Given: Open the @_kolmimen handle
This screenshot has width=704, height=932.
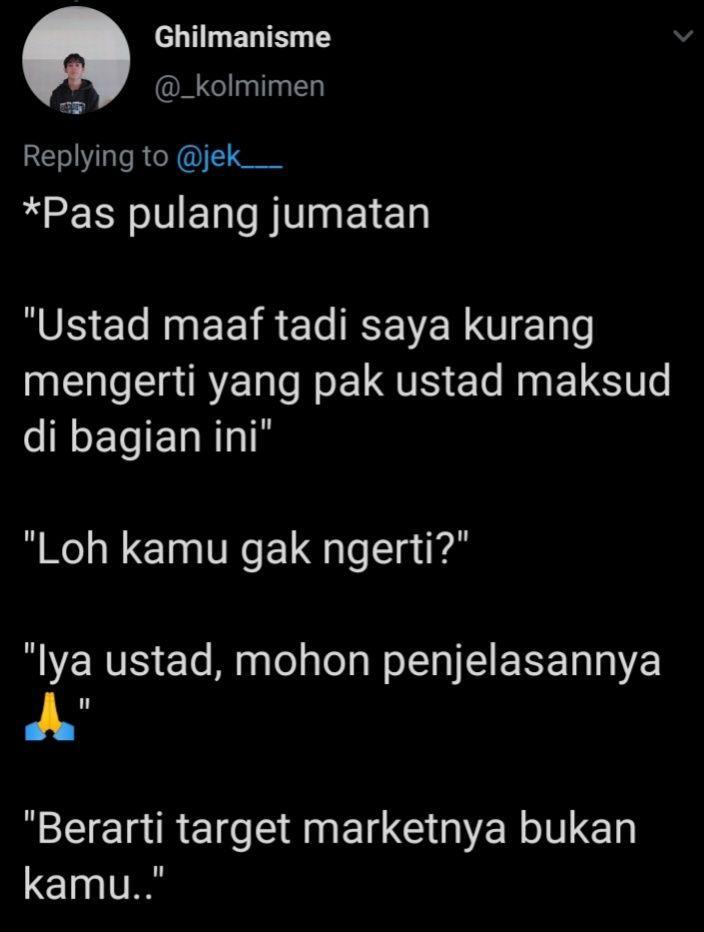Looking at the screenshot, I should [240, 87].
